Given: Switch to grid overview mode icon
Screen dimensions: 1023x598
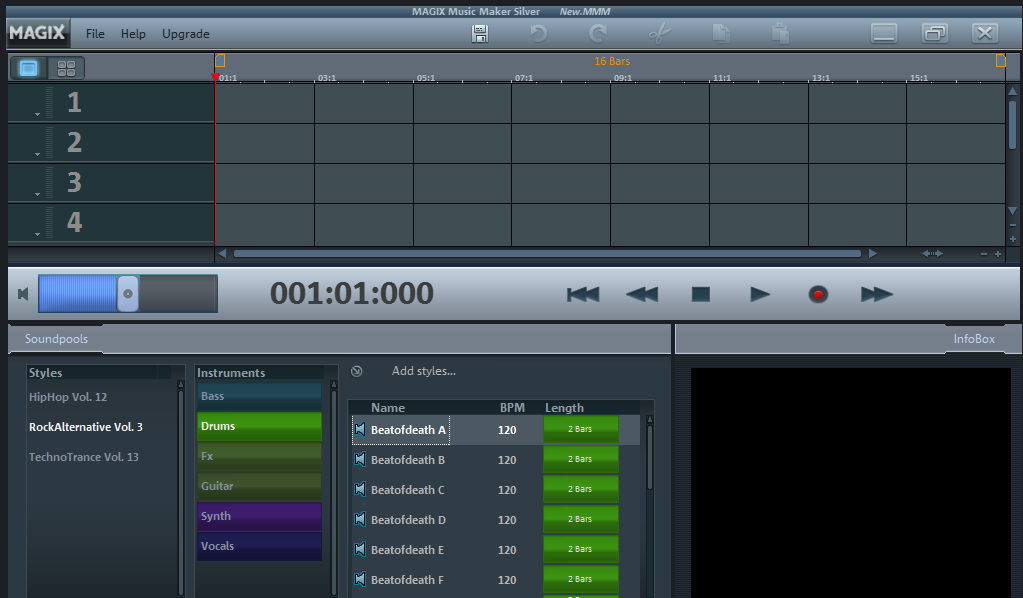Looking at the screenshot, I should [67, 68].
